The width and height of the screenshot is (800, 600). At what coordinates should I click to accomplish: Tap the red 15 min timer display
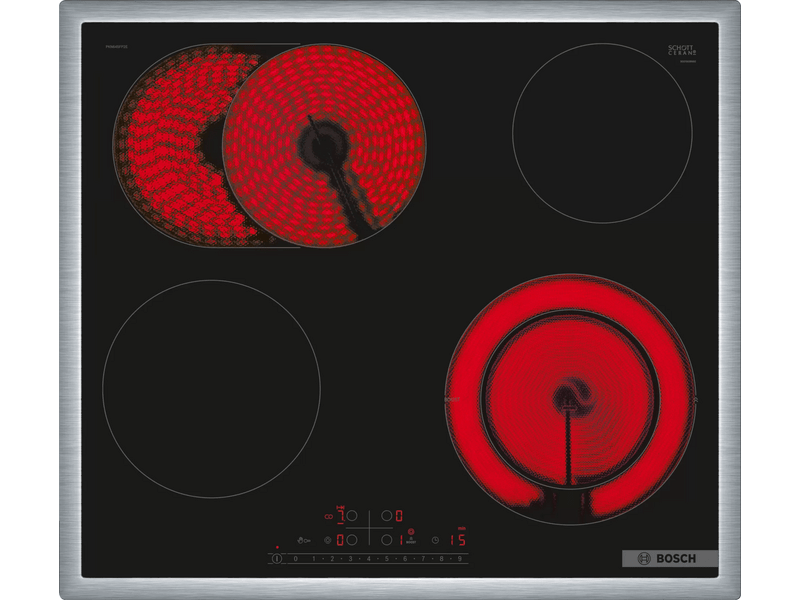click(458, 540)
